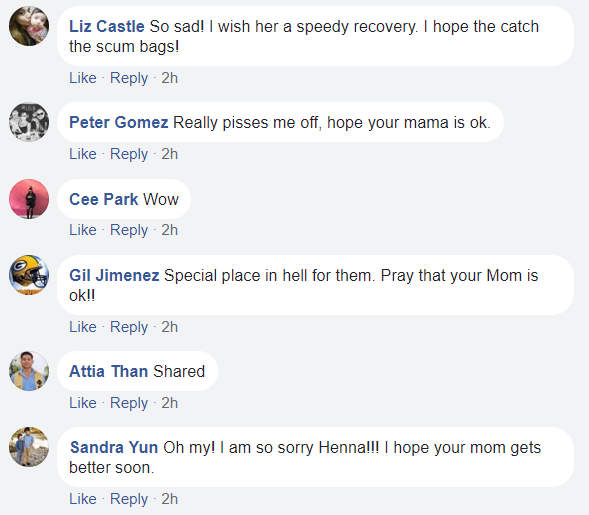Visit Sandra Yun's name link
The image size is (589, 515).
click(x=114, y=447)
